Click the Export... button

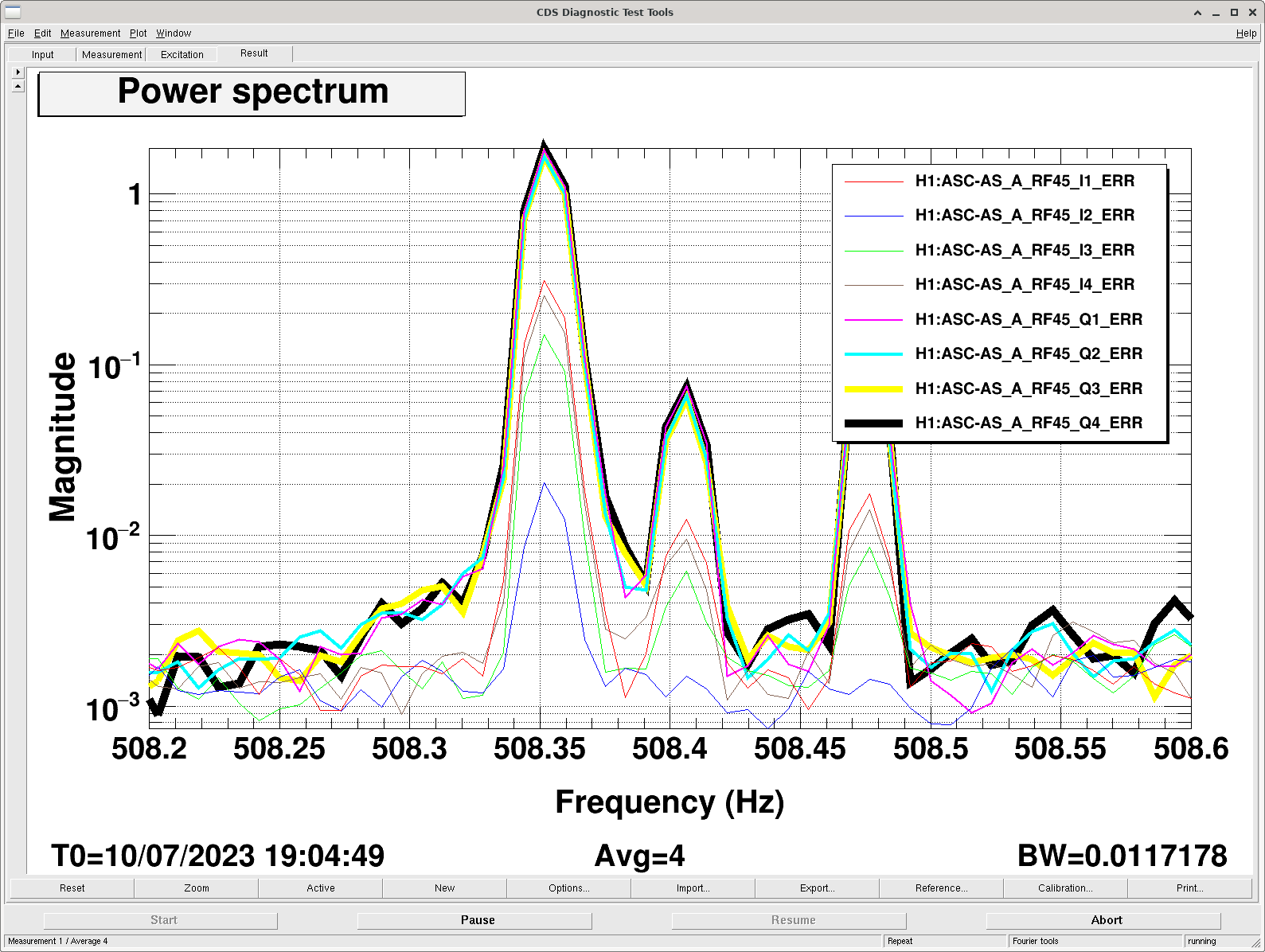pos(817,888)
